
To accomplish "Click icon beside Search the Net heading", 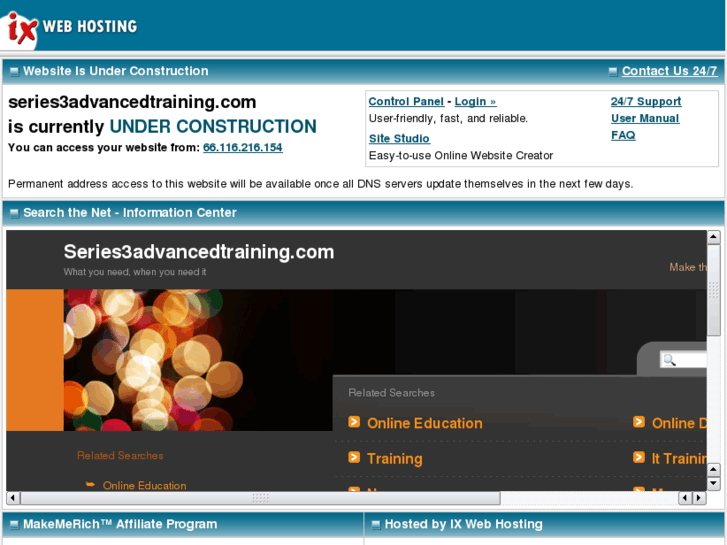I will point(14,213).
